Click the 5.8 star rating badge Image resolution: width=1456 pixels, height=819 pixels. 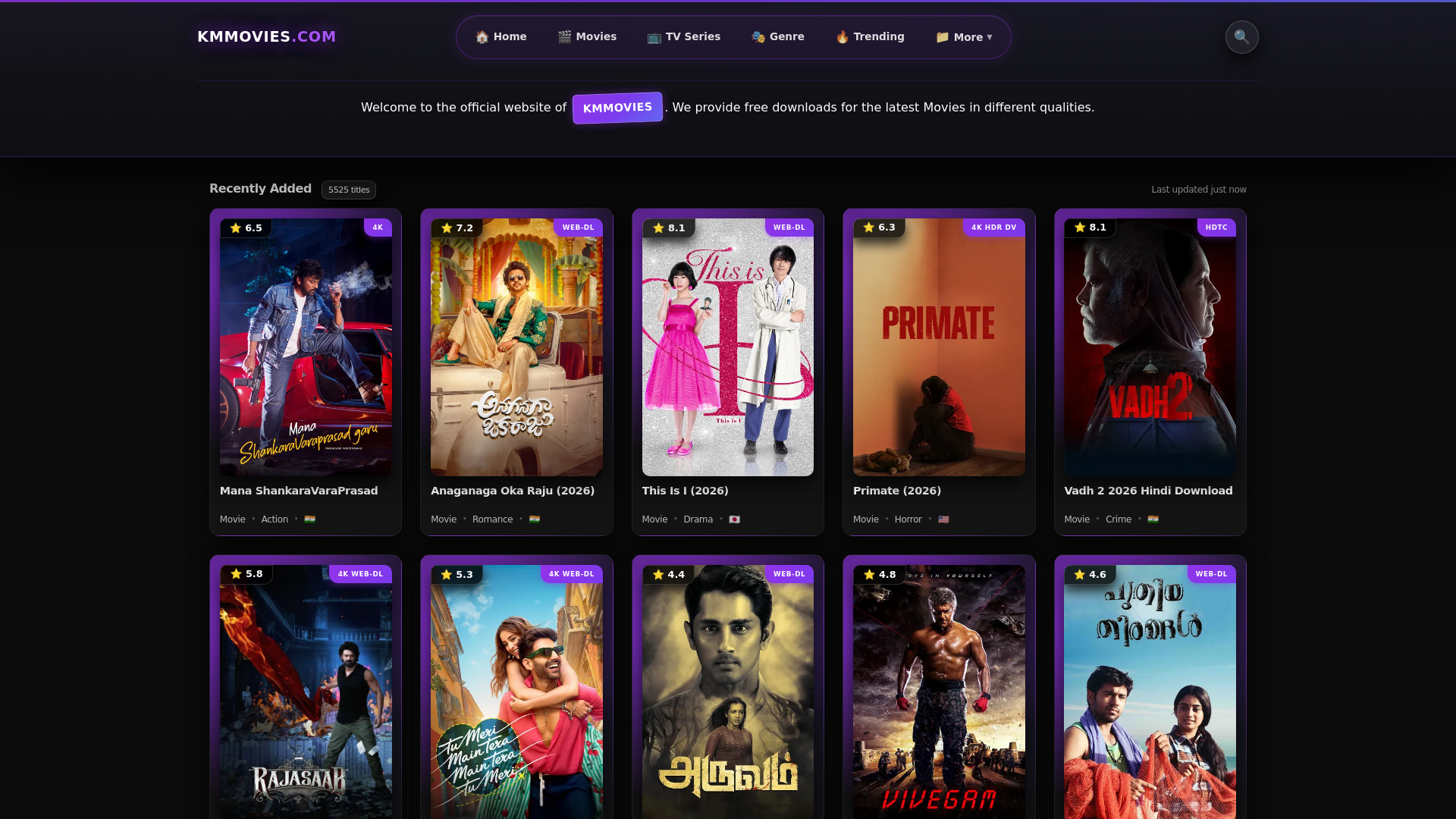[246, 574]
